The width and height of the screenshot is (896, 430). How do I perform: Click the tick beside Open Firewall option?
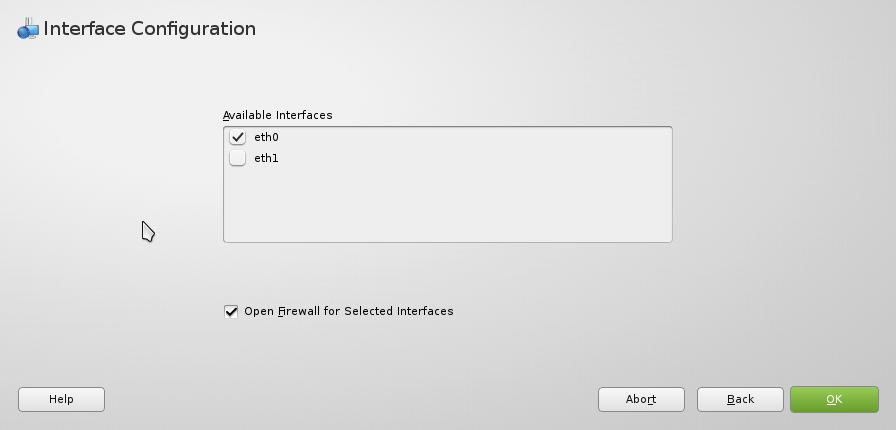[231, 311]
